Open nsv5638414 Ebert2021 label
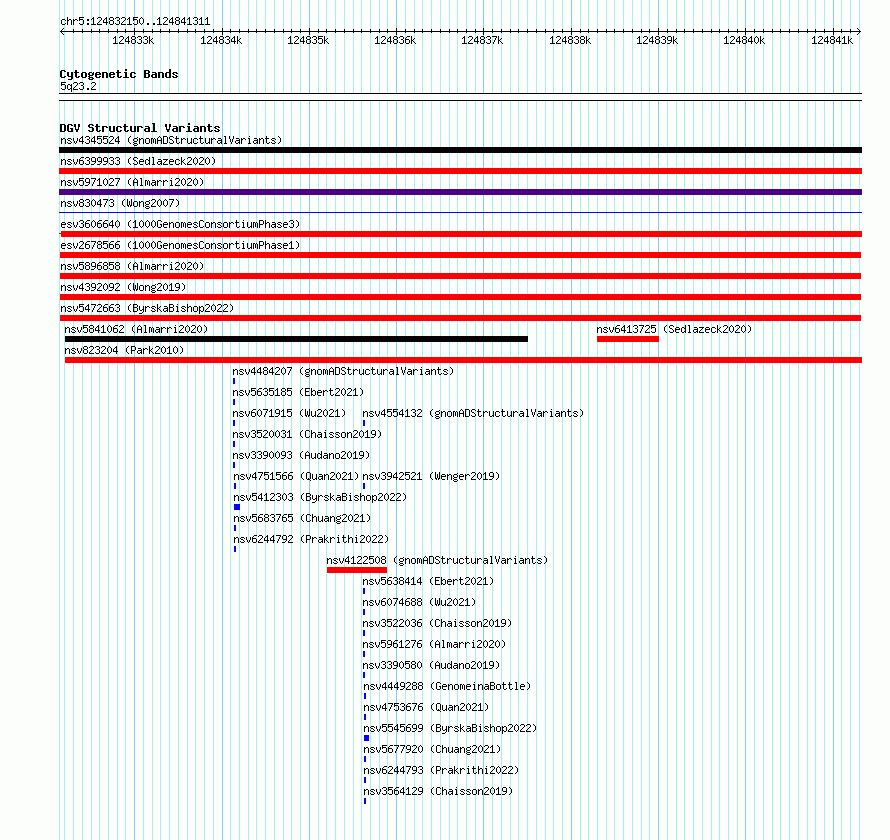The width and height of the screenshot is (890, 840). click(428, 581)
